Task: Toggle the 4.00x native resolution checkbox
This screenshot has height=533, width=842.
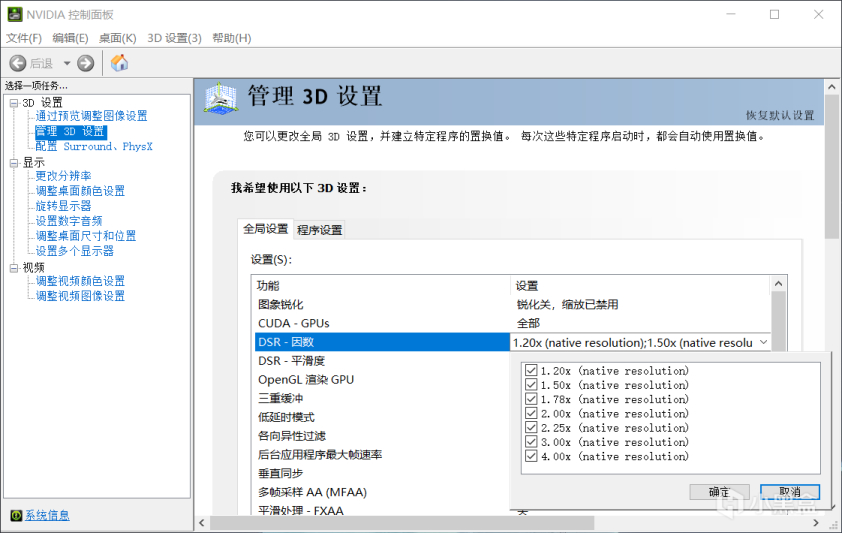Action: (531, 456)
